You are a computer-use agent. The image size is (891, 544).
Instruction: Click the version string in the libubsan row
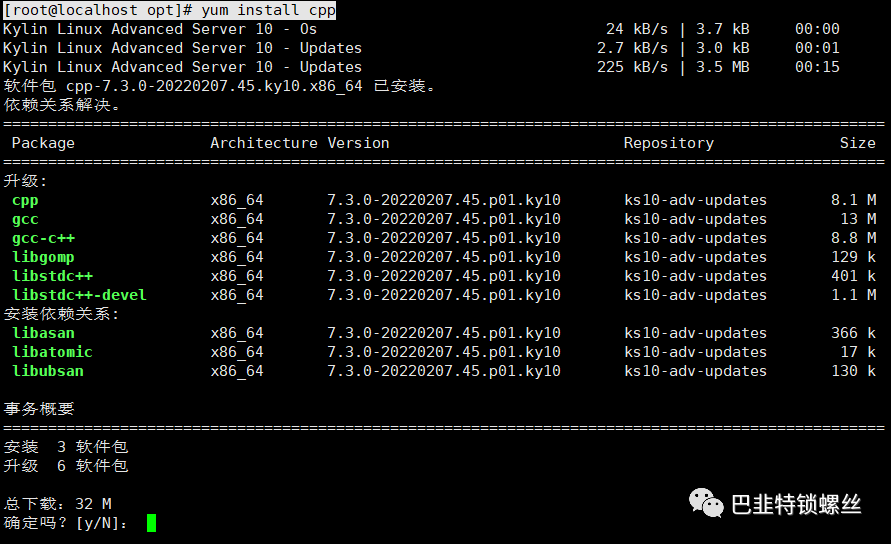click(444, 371)
